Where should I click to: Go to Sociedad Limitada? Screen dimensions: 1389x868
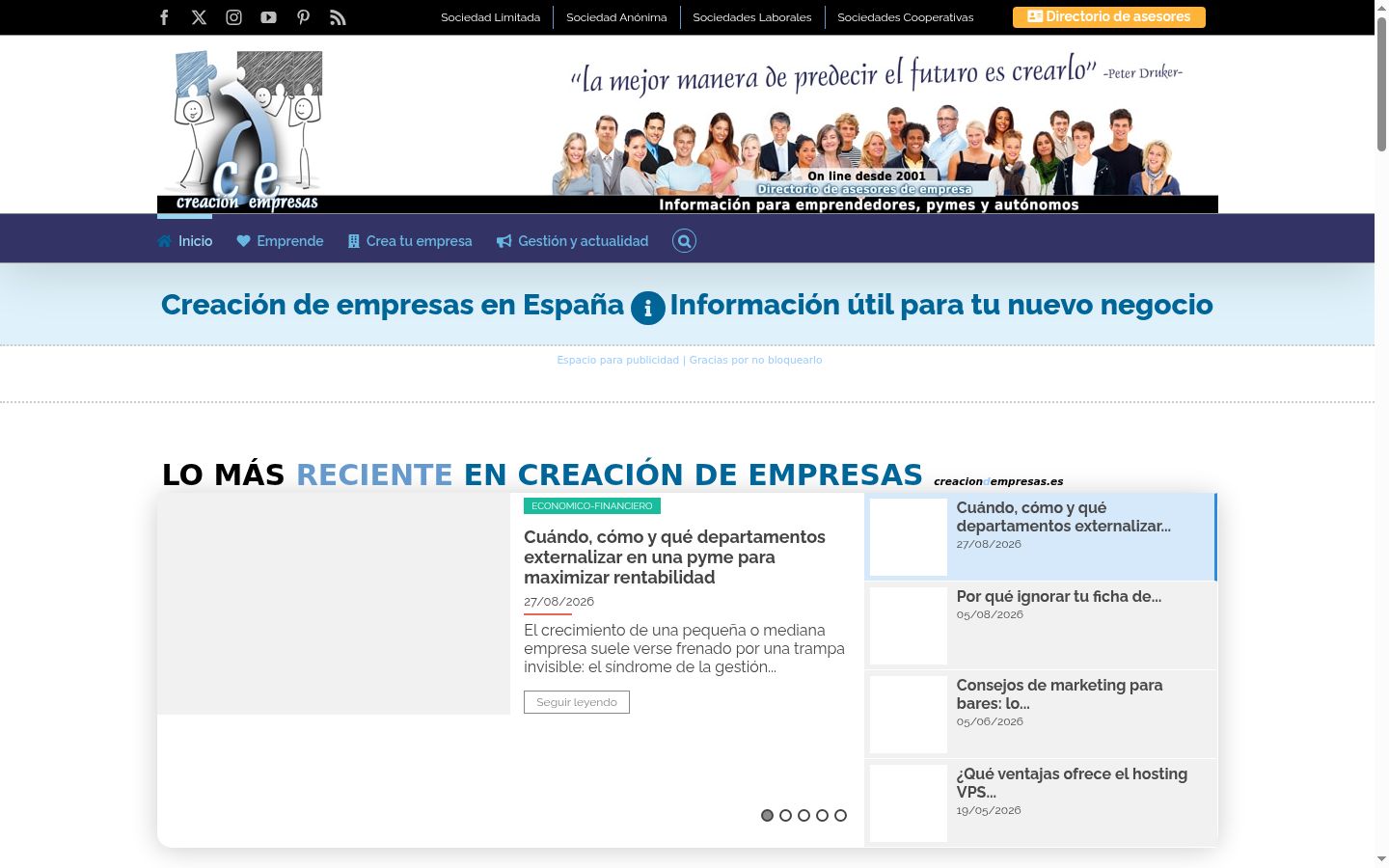pyautogui.click(x=490, y=17)
